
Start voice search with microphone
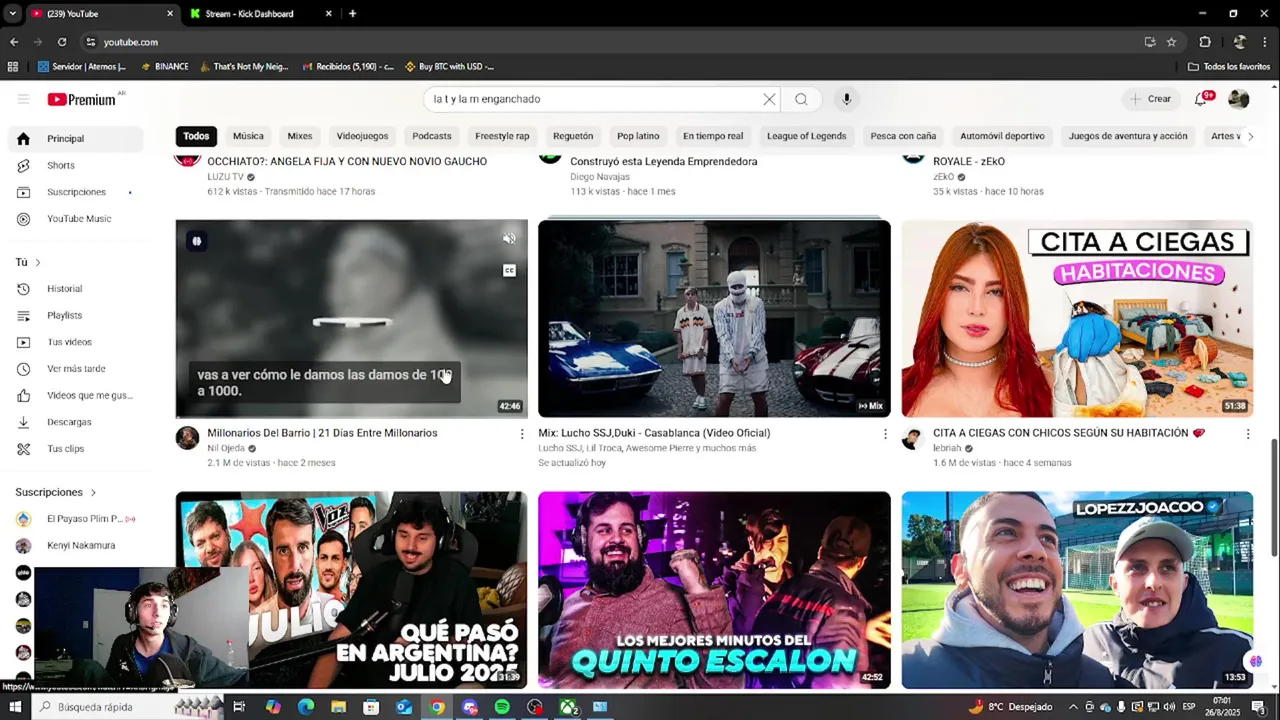[846, 99]
